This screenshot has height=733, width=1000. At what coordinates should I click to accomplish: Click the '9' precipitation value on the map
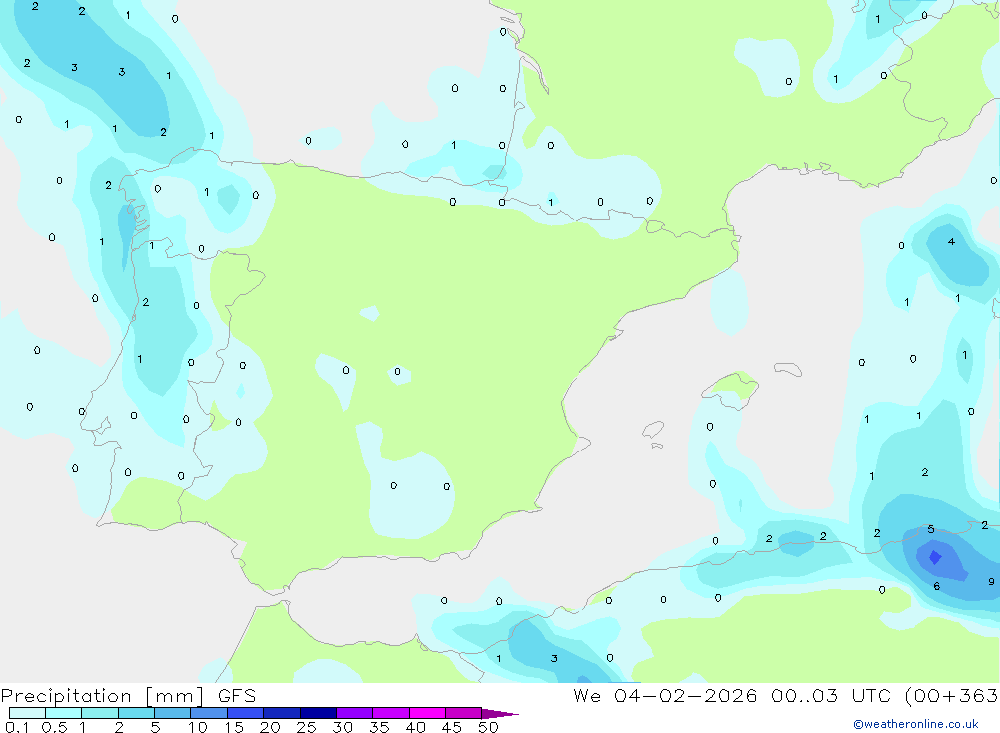[x=991, y=582]
